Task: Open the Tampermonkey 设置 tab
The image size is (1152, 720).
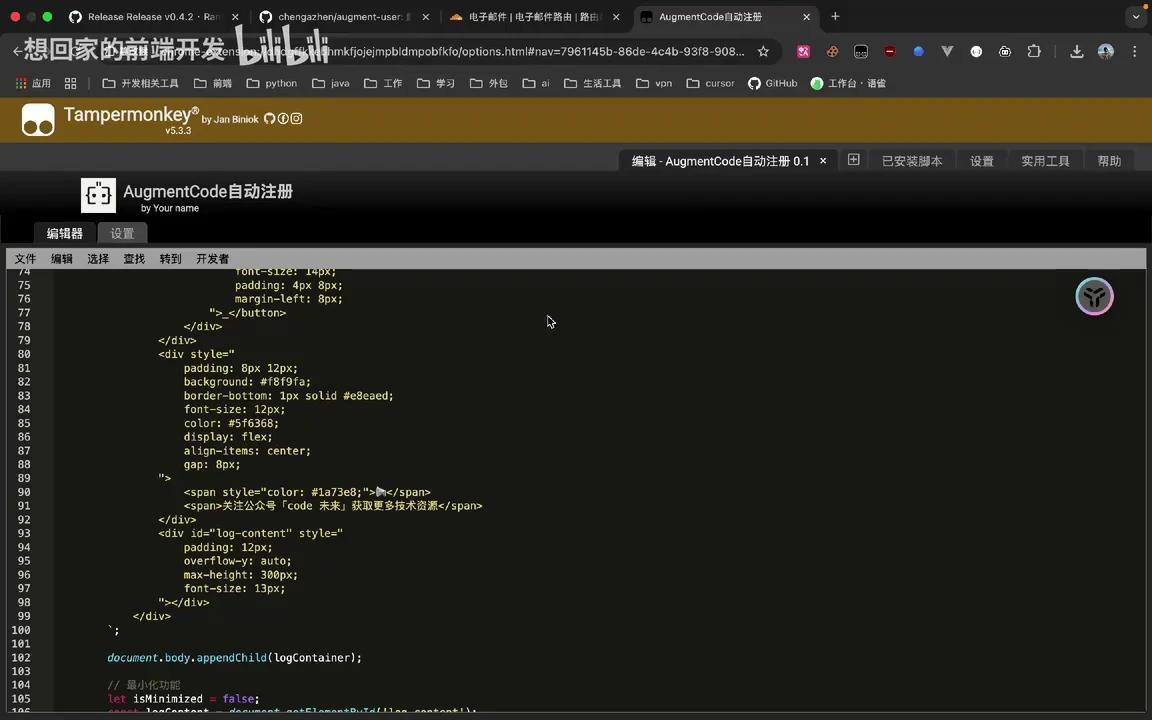Action: pos(982,161)
